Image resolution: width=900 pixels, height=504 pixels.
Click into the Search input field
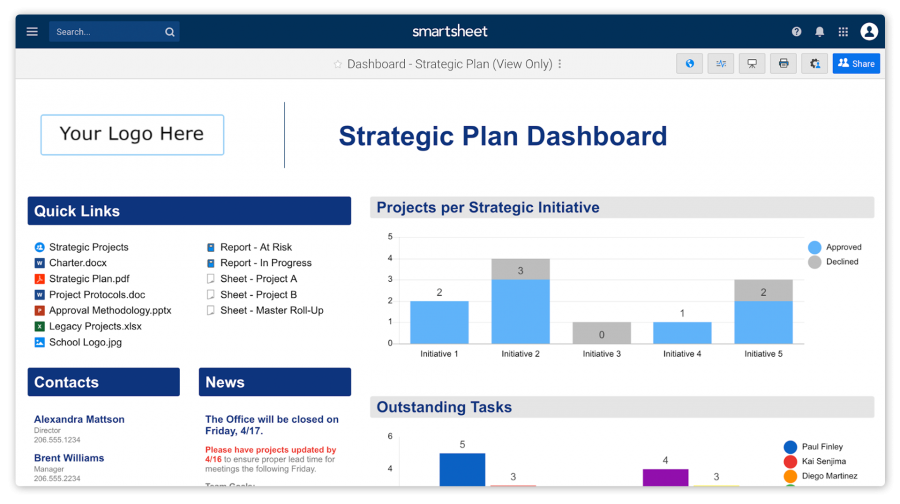105,32
